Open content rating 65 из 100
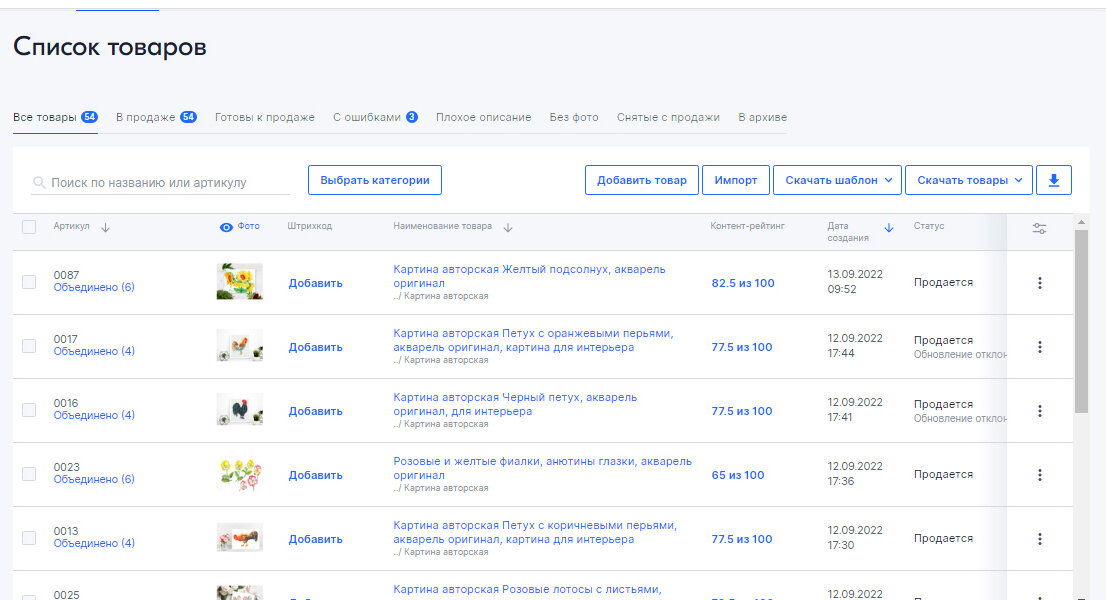Viewport: 1106px width, 600px height. [738, 475]
